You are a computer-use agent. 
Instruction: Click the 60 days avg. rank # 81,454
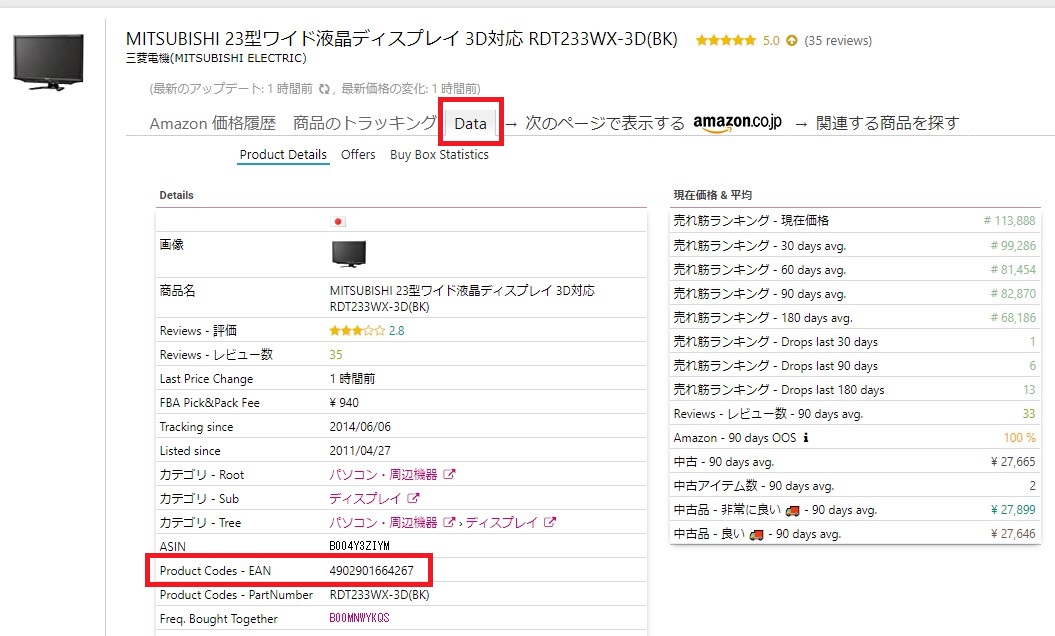tap(1013, 270)
